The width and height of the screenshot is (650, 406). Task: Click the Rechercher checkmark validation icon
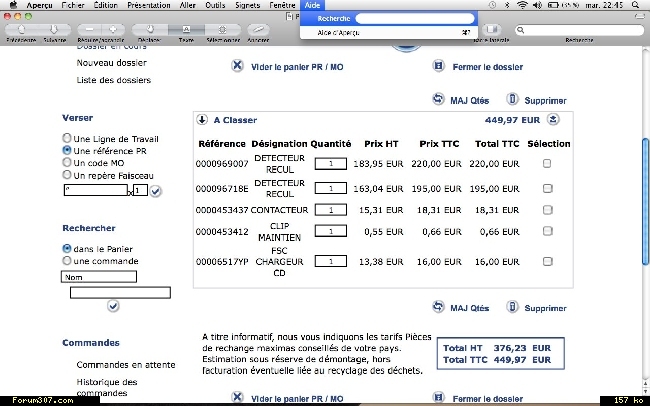pos(113,306)
